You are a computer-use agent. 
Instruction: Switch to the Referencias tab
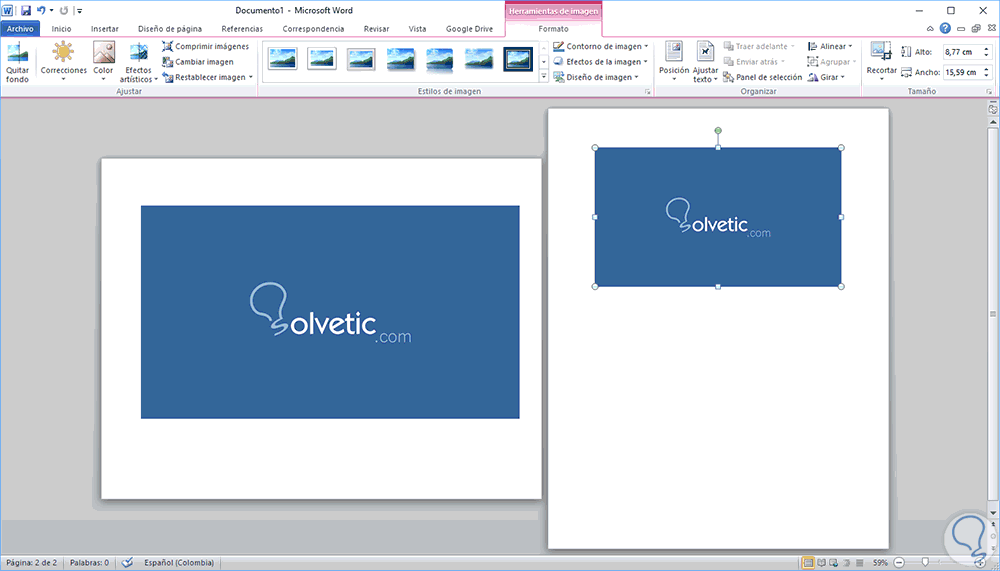pos(242,29)
